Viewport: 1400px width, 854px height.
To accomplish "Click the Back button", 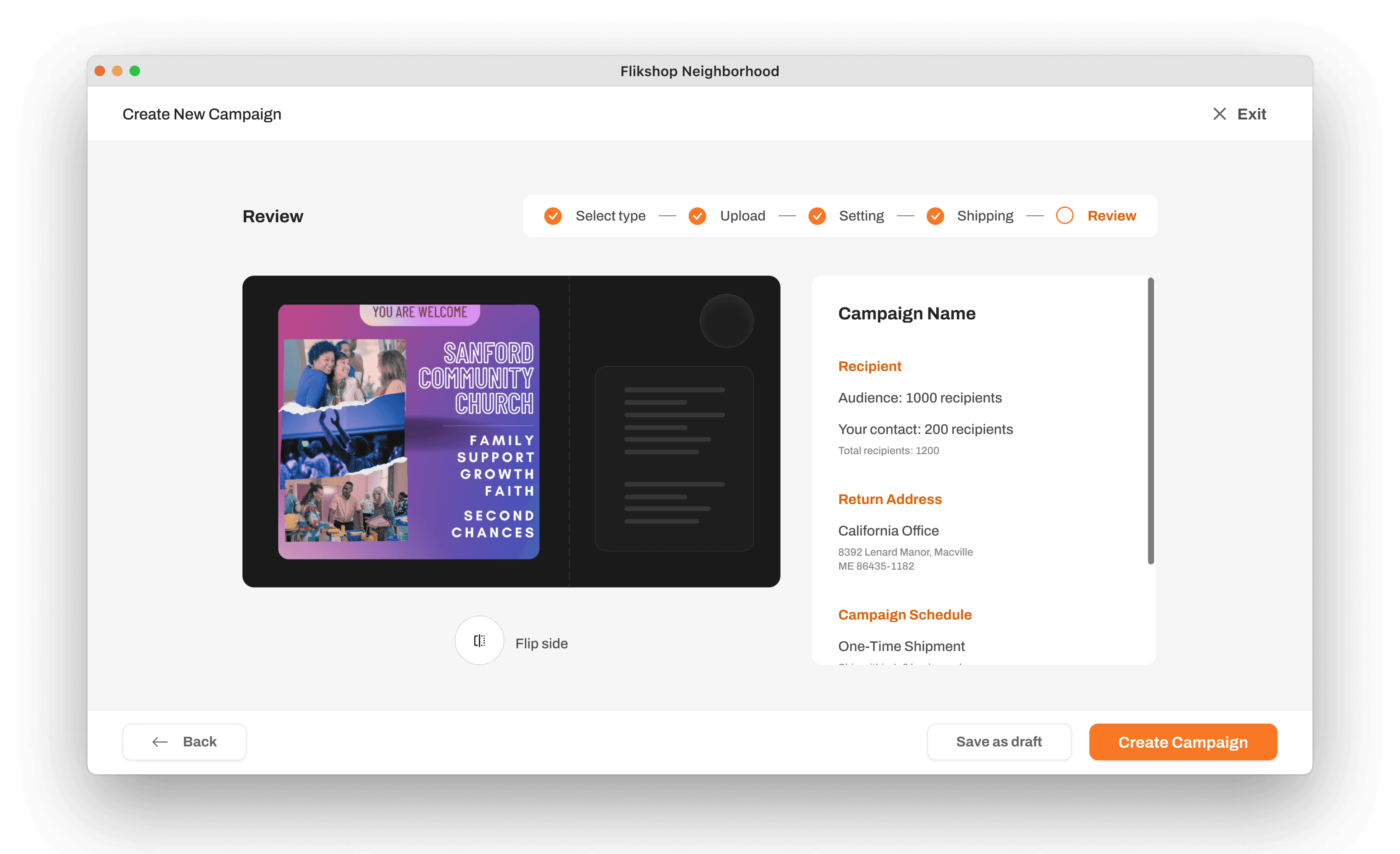I will pos(184,742).
